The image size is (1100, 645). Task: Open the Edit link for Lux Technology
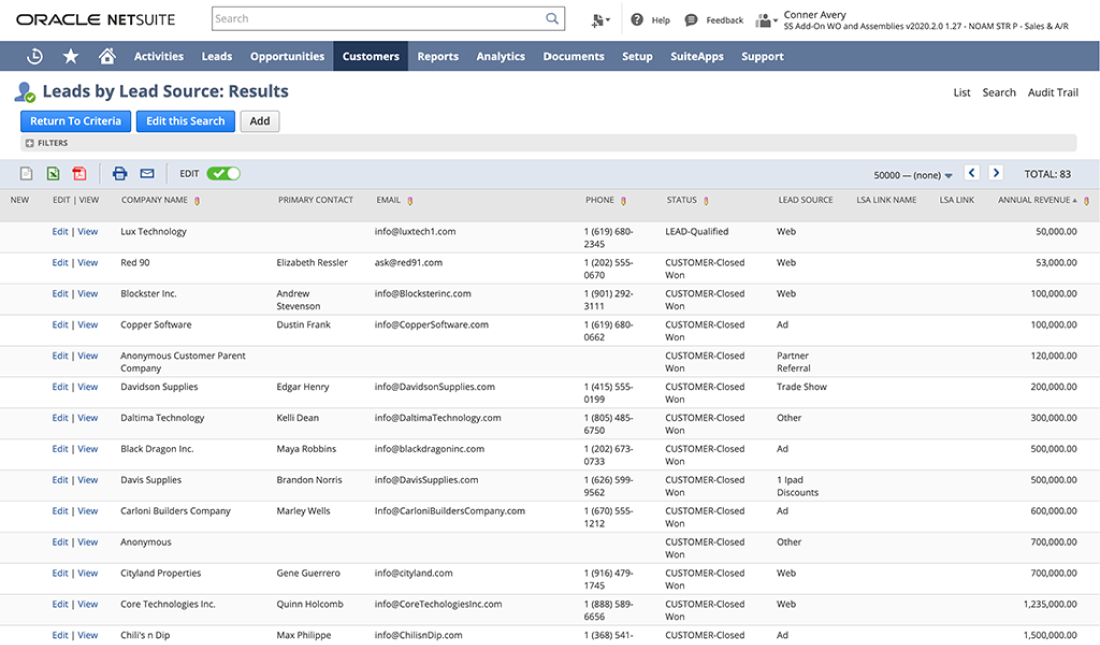coord(60,231)
